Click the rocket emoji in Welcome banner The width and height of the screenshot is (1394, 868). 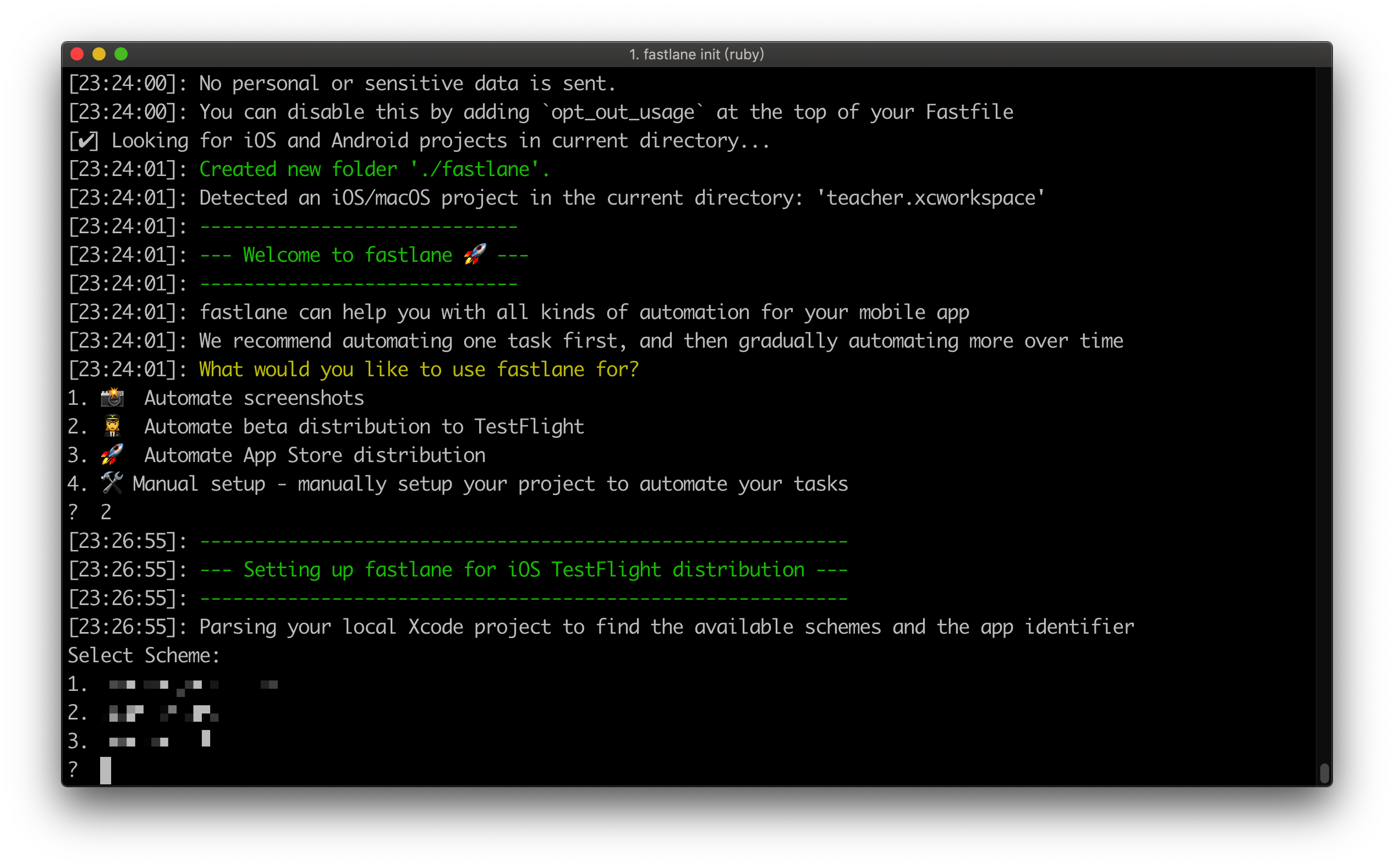(475, 254)
